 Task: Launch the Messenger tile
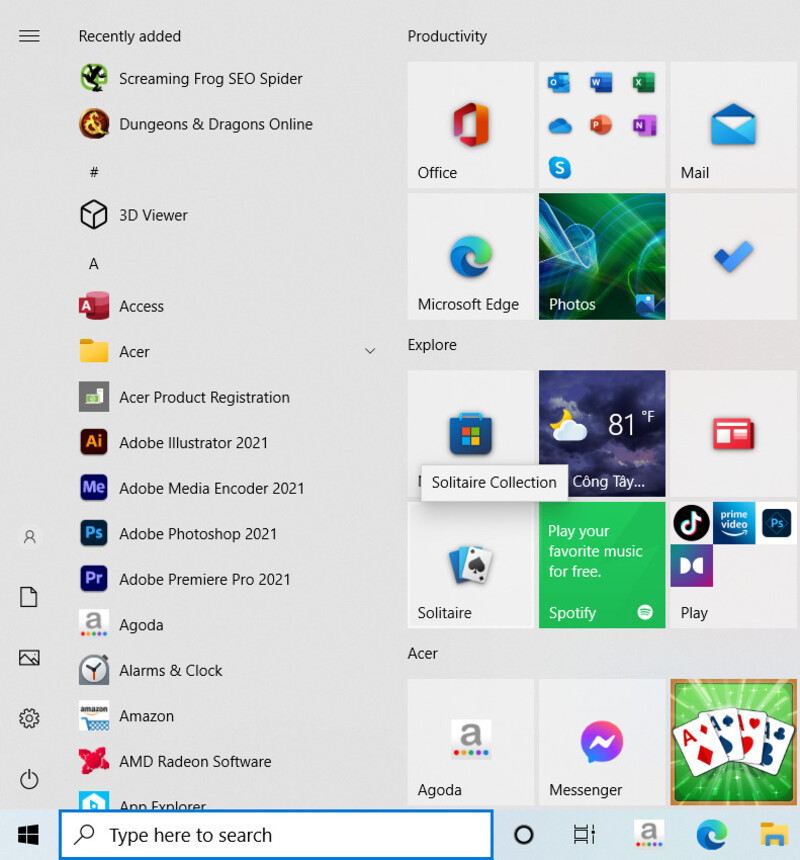[602, 742]
